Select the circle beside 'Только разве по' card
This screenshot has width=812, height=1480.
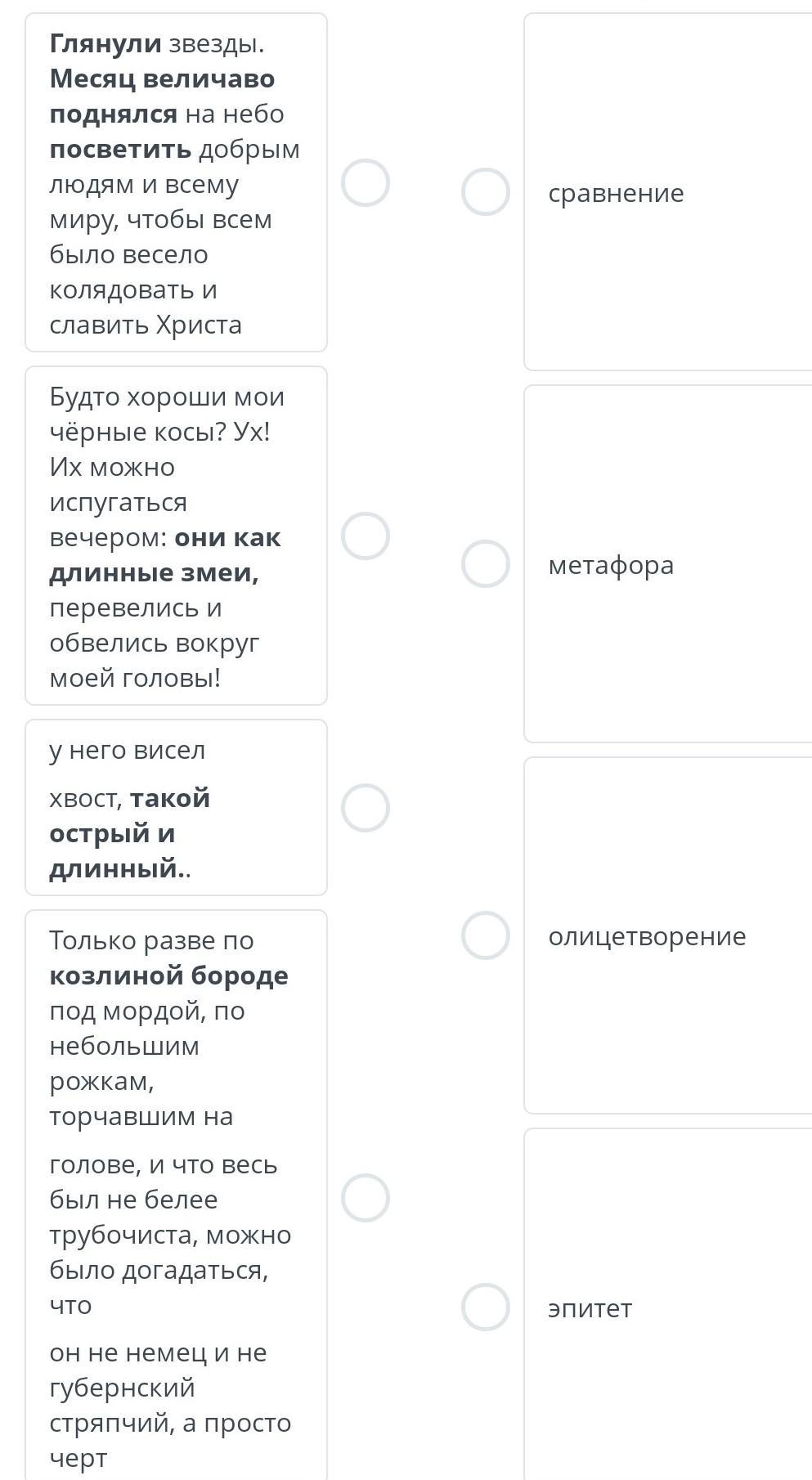(365, 1198)
